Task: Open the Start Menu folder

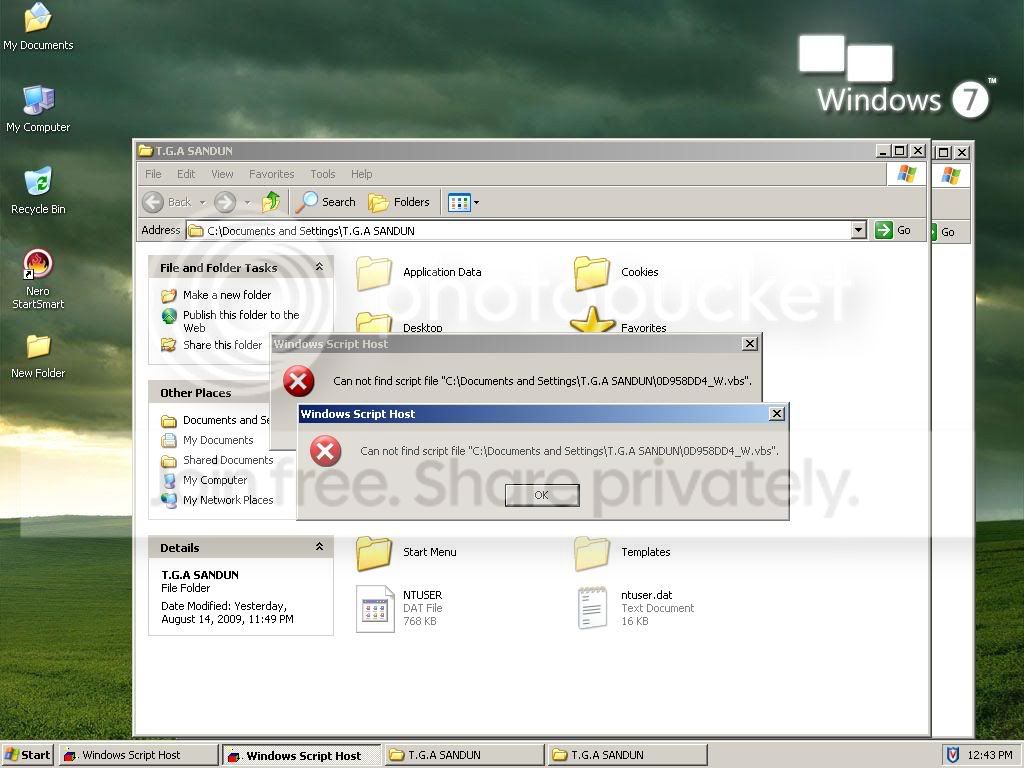Action: tap(406, 552)
